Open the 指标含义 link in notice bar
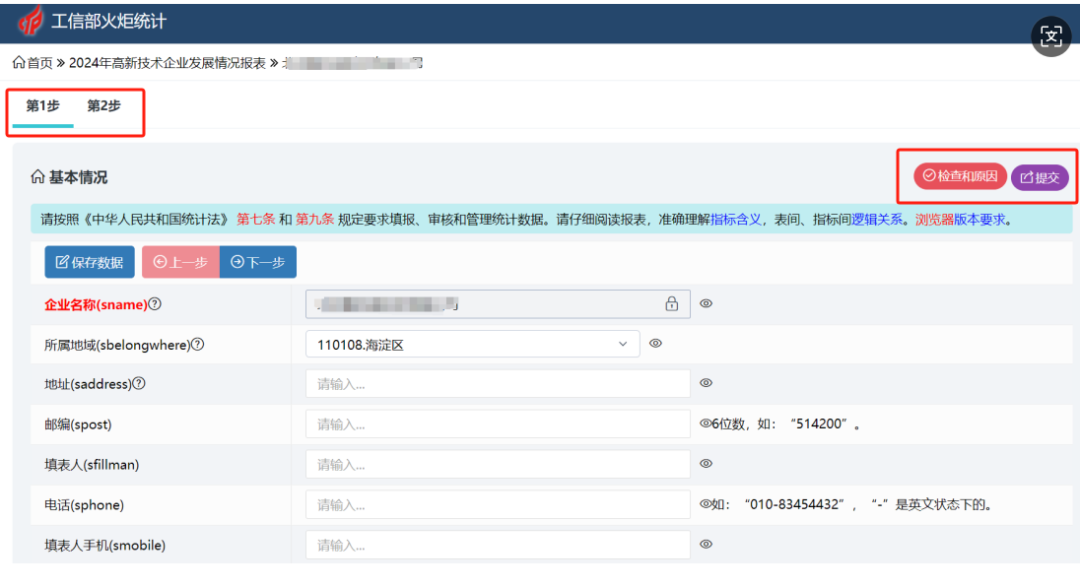 [x=736, y=219]
